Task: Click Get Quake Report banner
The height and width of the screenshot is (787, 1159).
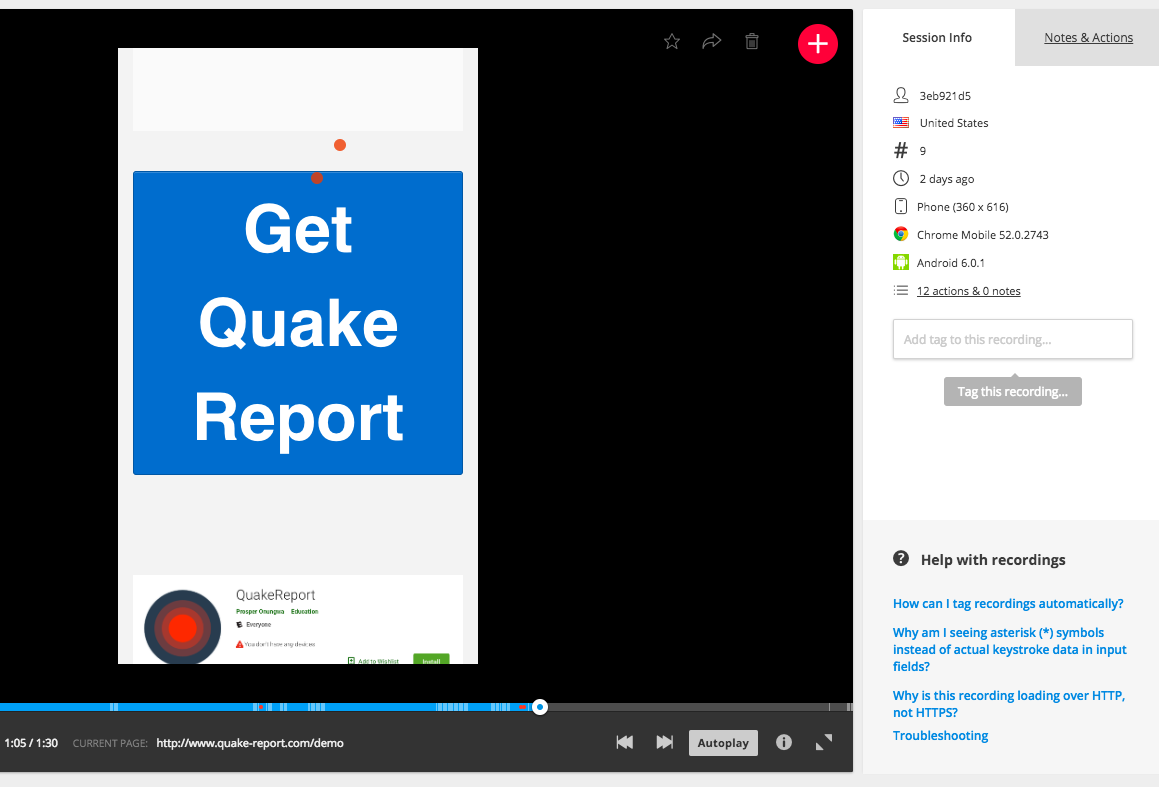Action: [298, 323]
